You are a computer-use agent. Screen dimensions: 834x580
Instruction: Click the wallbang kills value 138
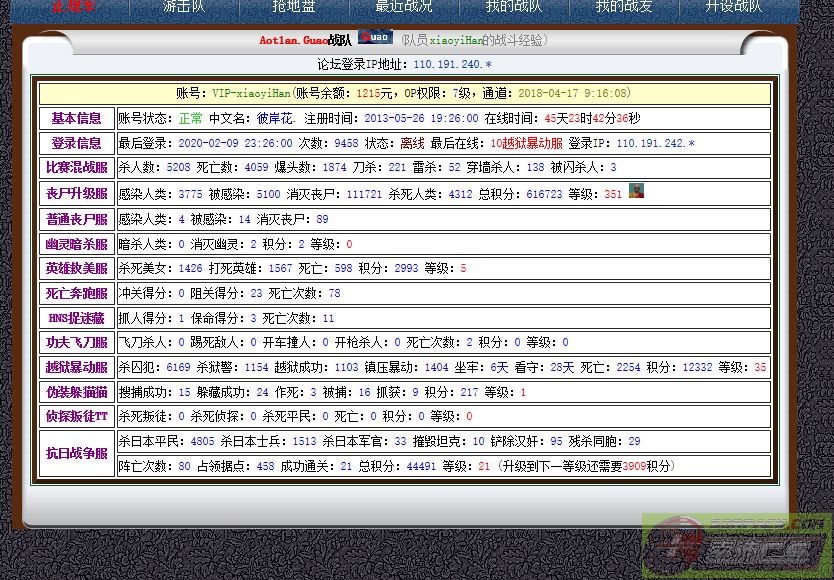pos(536,168)
